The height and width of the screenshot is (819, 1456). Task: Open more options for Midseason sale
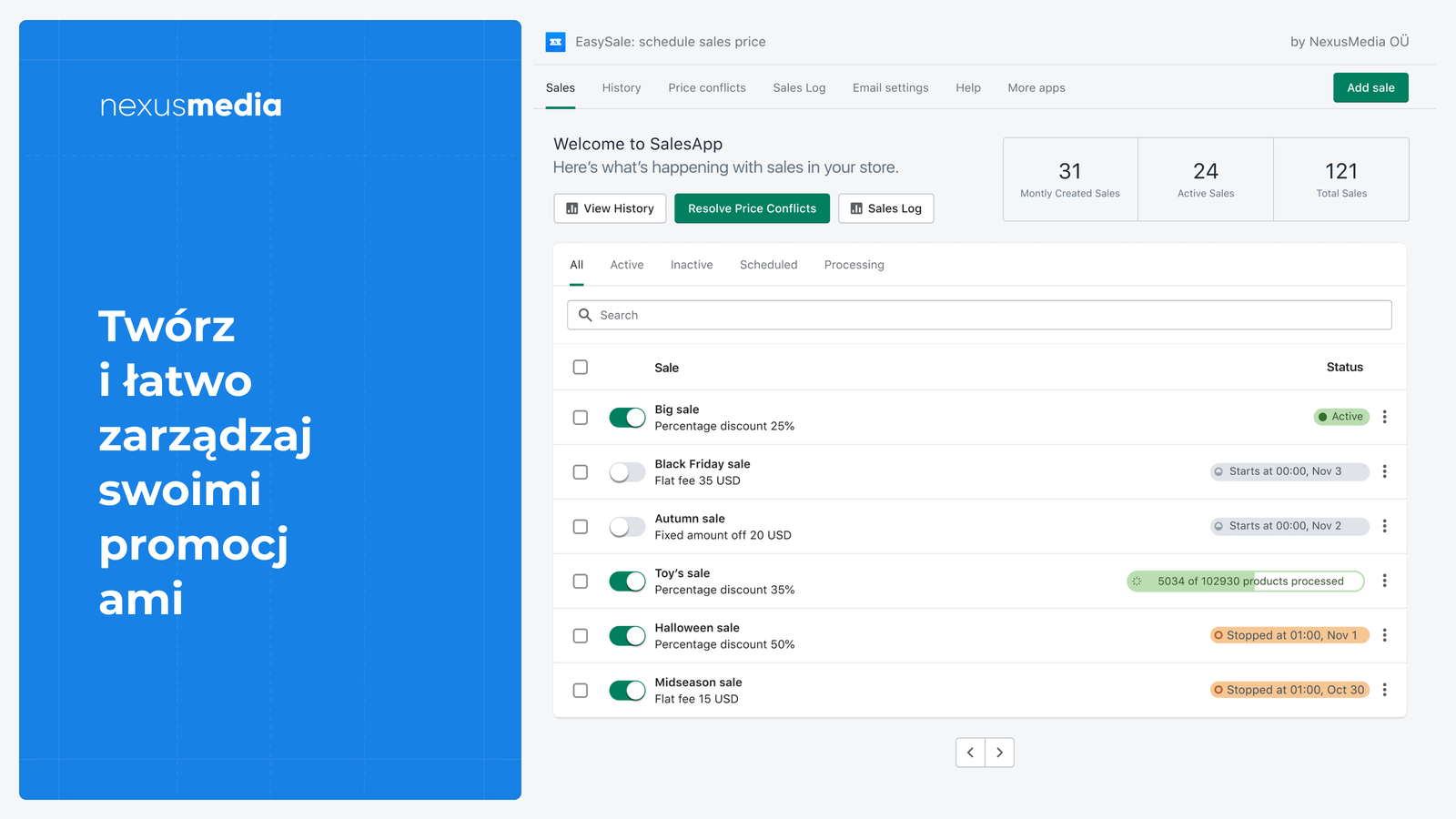pos(1384,690)
